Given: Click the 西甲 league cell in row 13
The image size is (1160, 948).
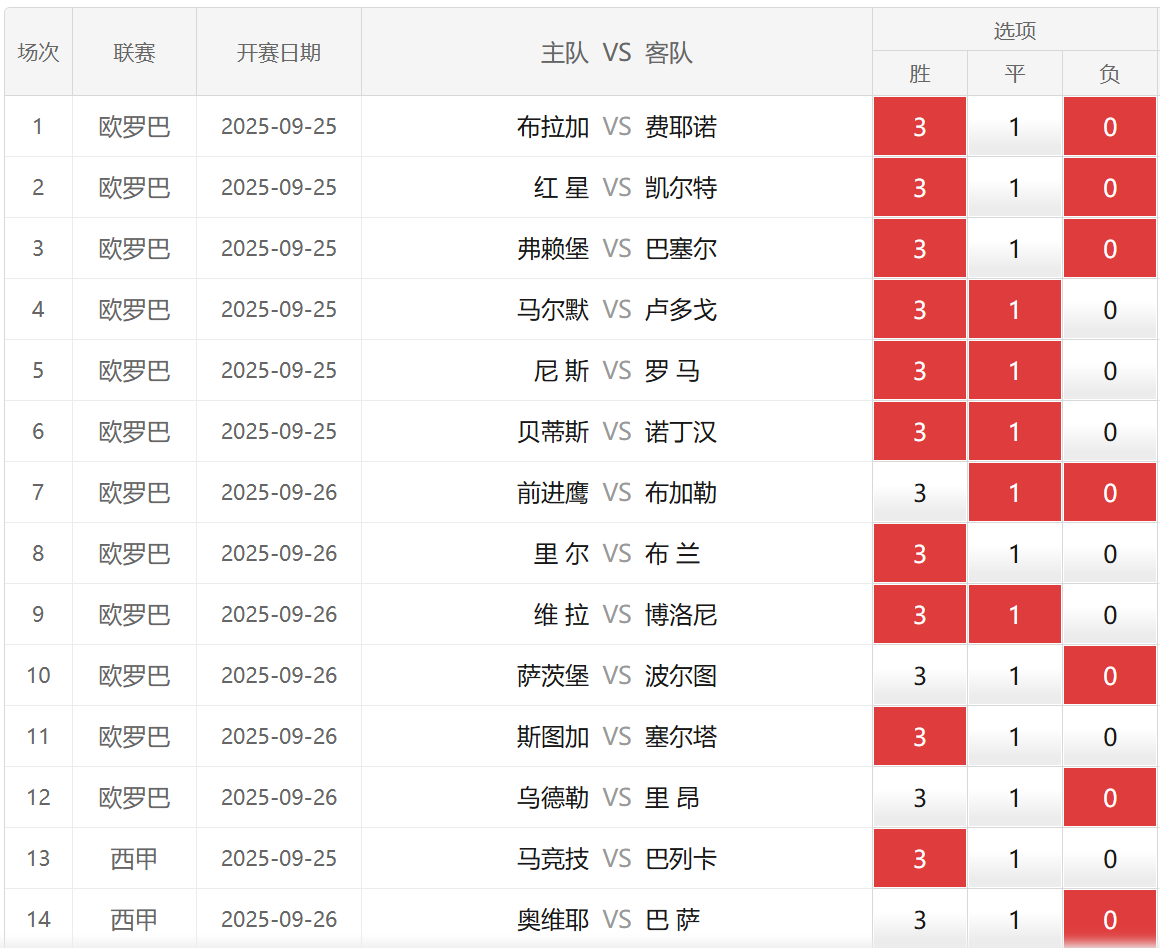Looking at the screenshot, I should coord(134,859).
